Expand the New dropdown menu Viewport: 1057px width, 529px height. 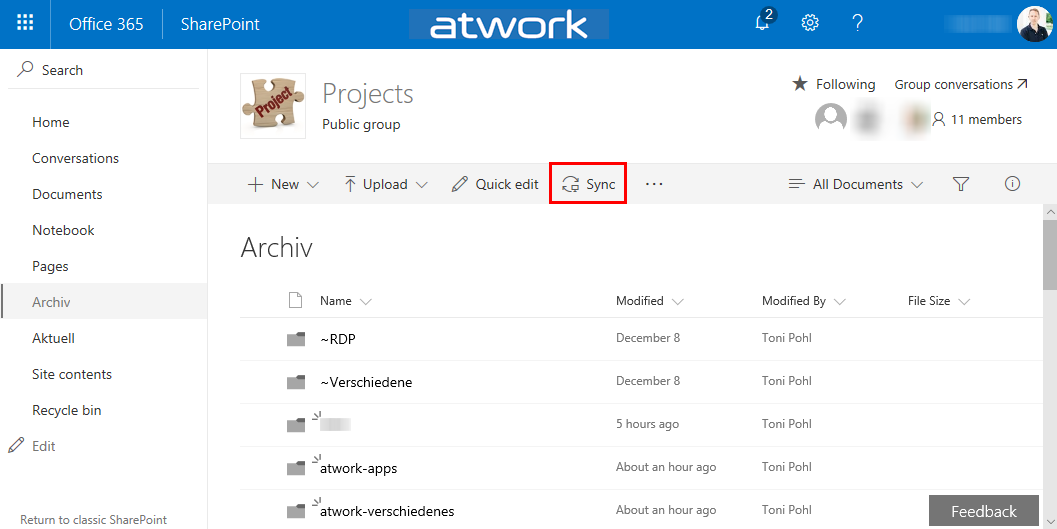point(283,184)
